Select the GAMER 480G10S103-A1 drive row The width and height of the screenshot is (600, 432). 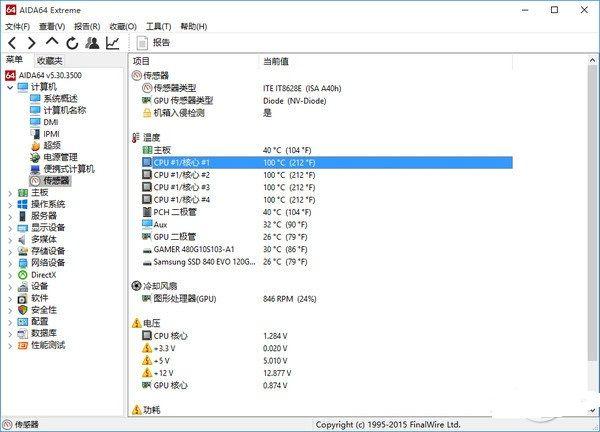click(x=327, y=249)
